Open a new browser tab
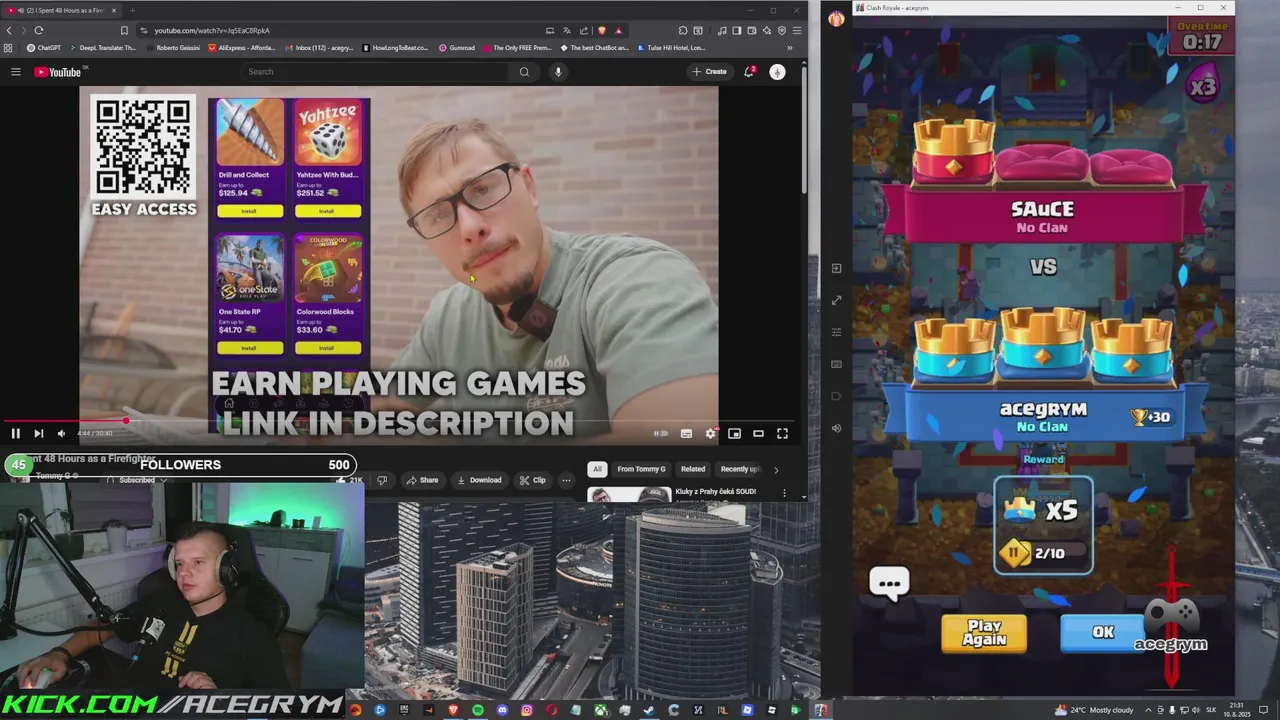This screenshot has height=720, width=1280. [x=132, y=10]
